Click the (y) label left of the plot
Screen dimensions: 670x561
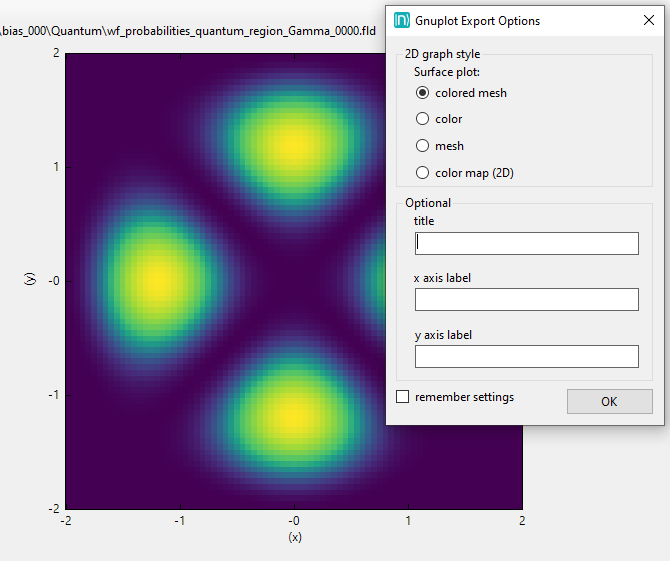28,281
